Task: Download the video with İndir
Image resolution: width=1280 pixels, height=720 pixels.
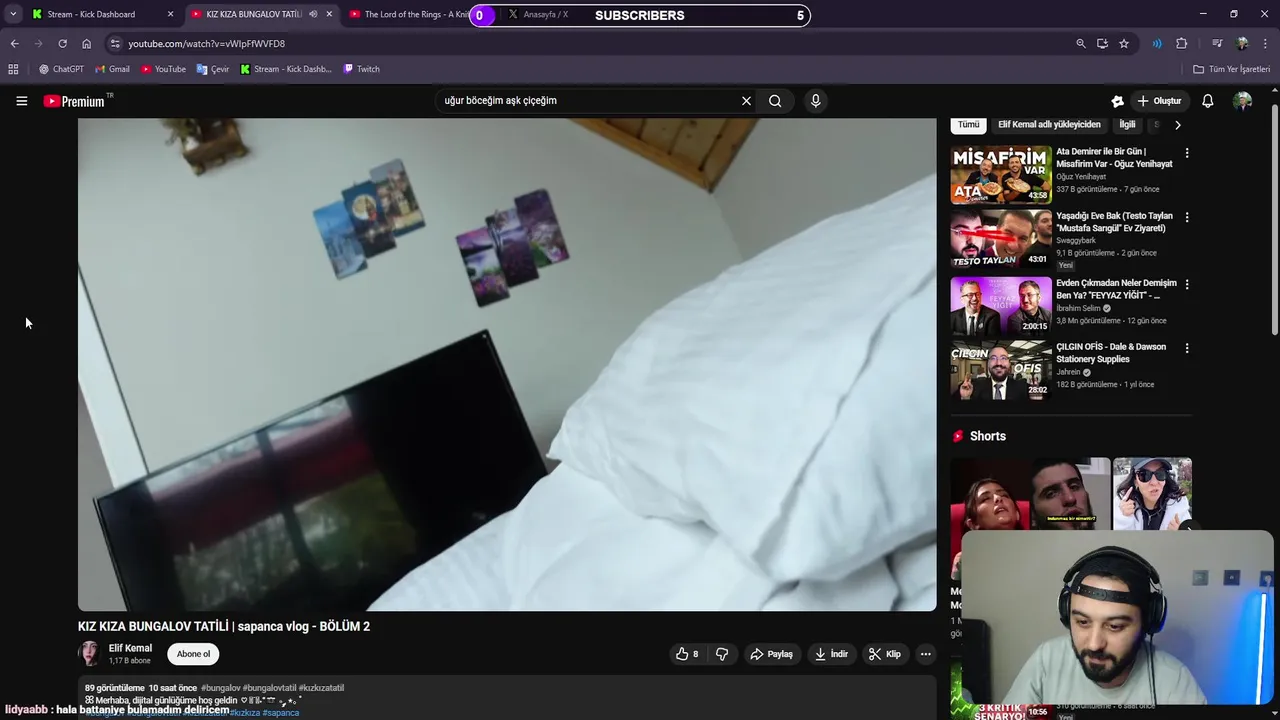Action: click(x=831, y=654)
